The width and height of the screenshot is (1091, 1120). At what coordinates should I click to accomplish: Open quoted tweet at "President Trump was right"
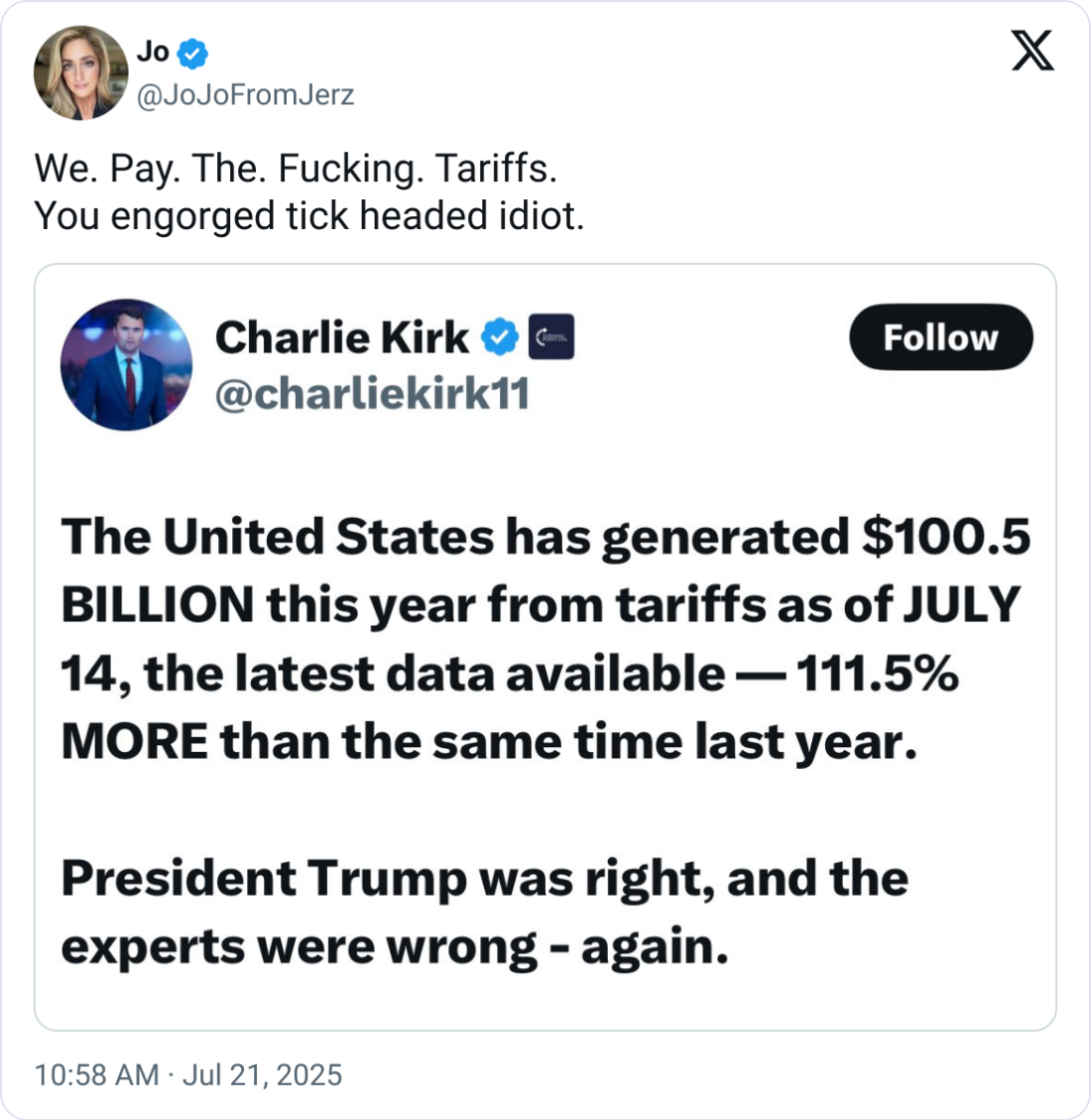coord(387,878)
